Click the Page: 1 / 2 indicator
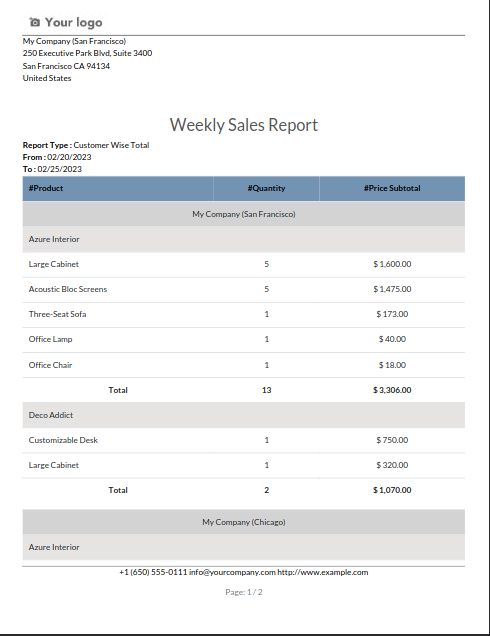The width and height of the screenshot is (490, 636). tap(244, 592)
